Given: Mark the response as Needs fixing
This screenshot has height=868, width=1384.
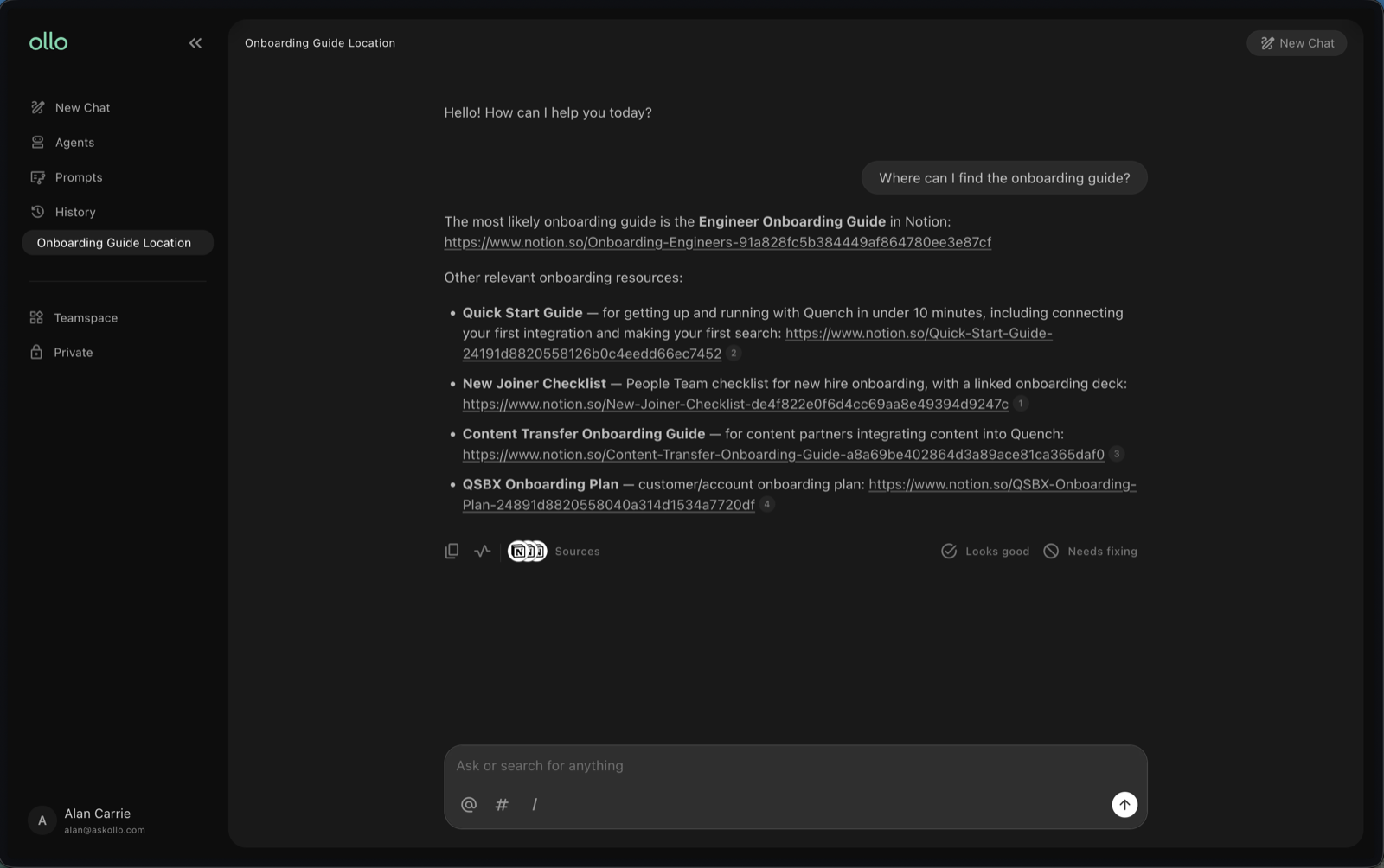Looking at the screenshot, I should (1090, 551).
